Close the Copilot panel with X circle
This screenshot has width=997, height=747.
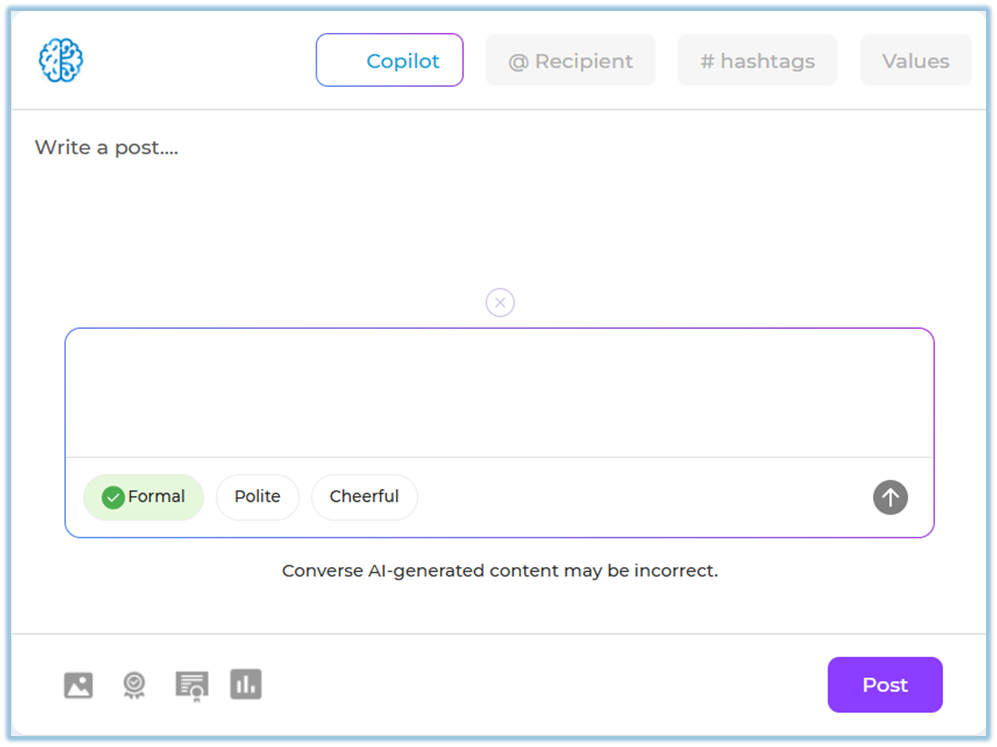pyautogui.click(x=500, y=302)
